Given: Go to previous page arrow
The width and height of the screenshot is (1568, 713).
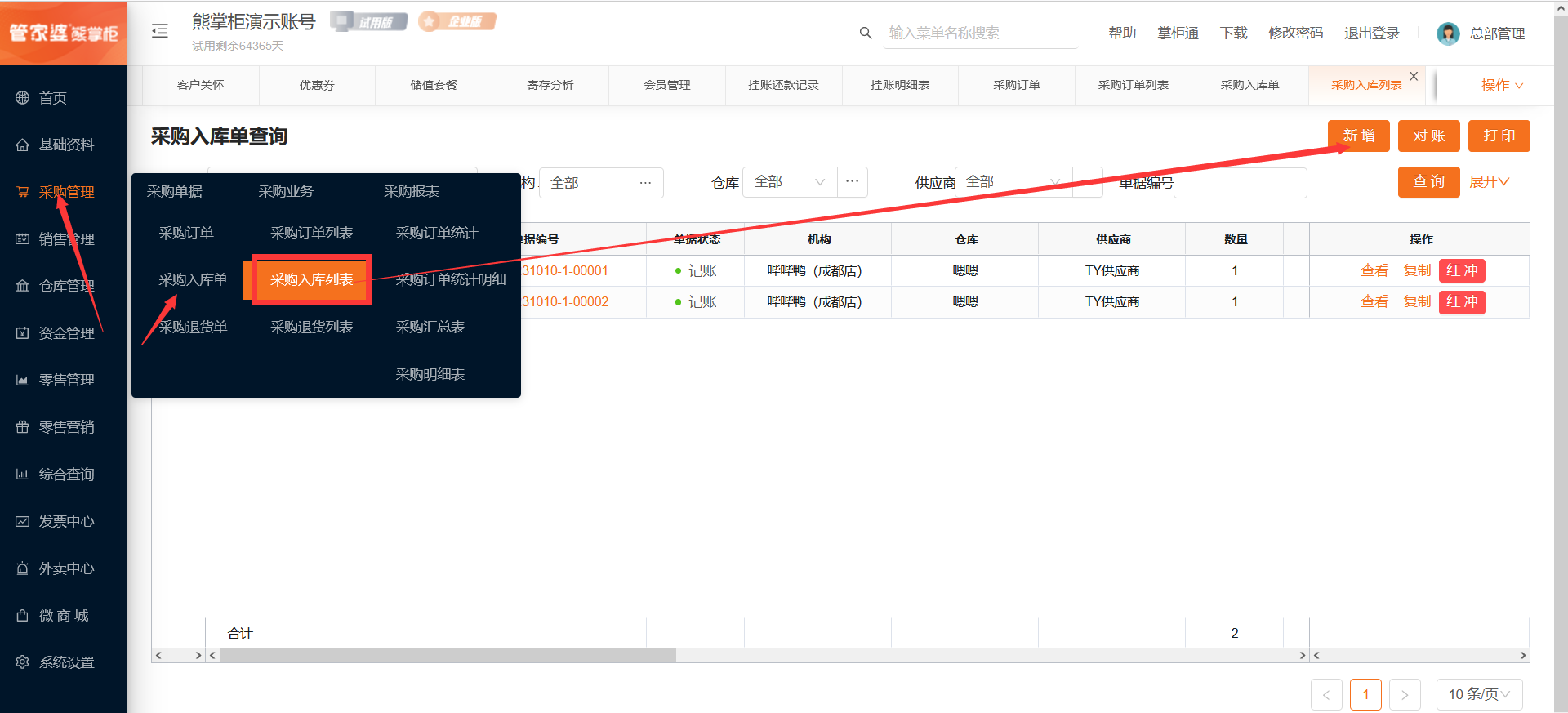Looking at the screenshot, I should 1326,695.
